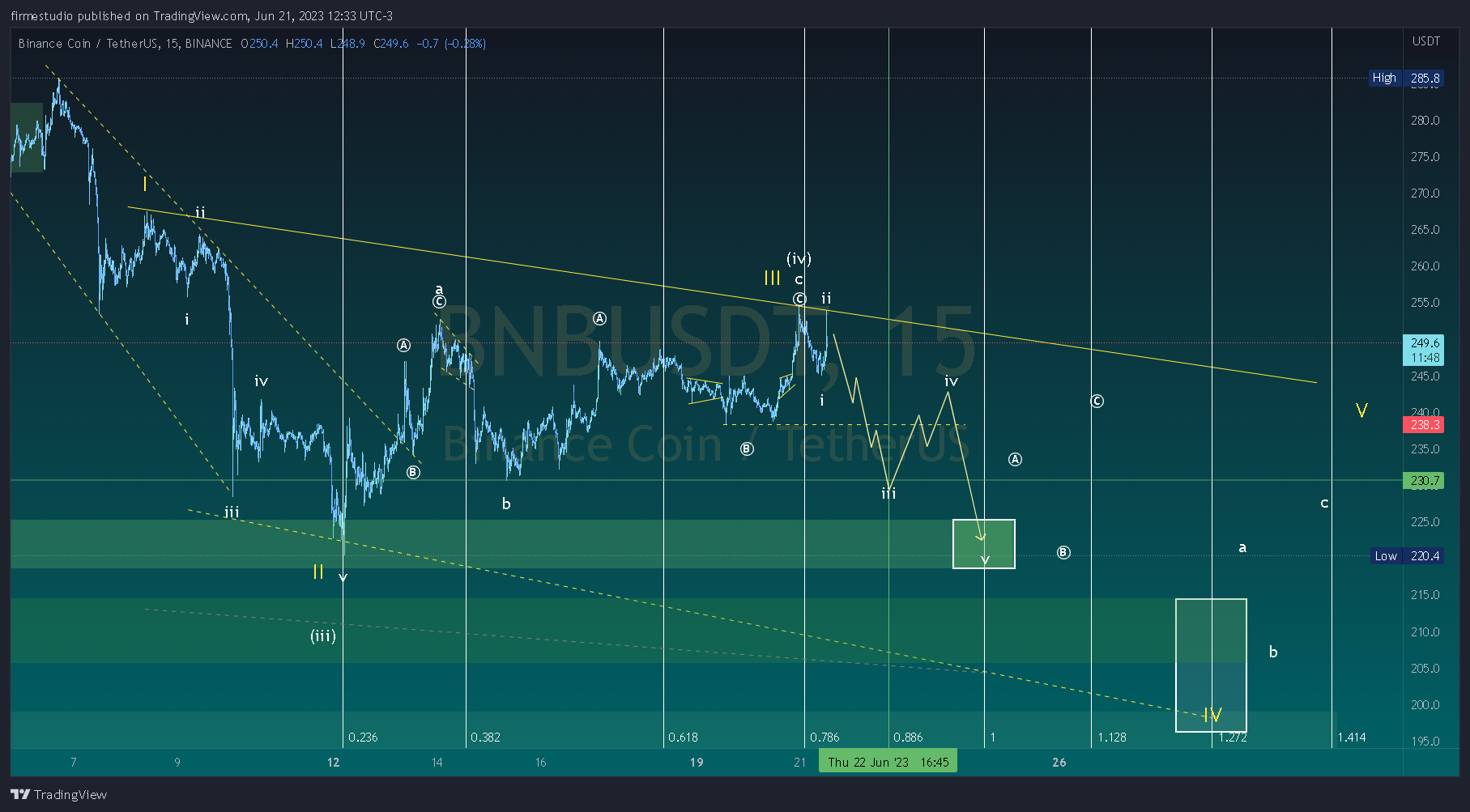Click the yellow wave I label
Viewport: 1470px width, 812px height.
(145, 185)
